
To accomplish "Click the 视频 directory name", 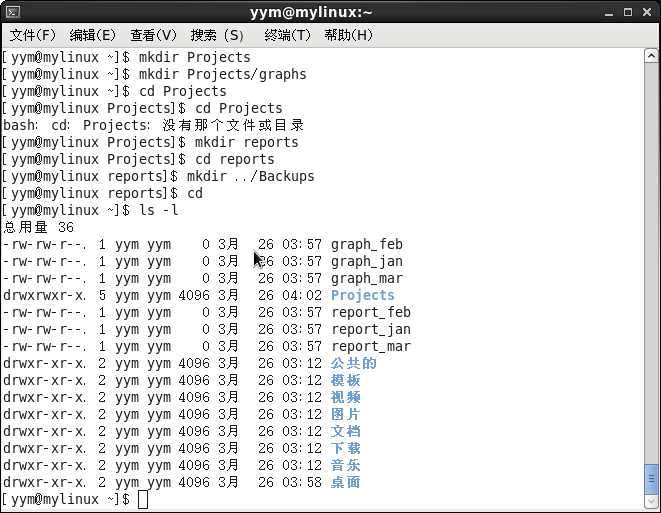I will pyautogui.click(x=346, y=398).
